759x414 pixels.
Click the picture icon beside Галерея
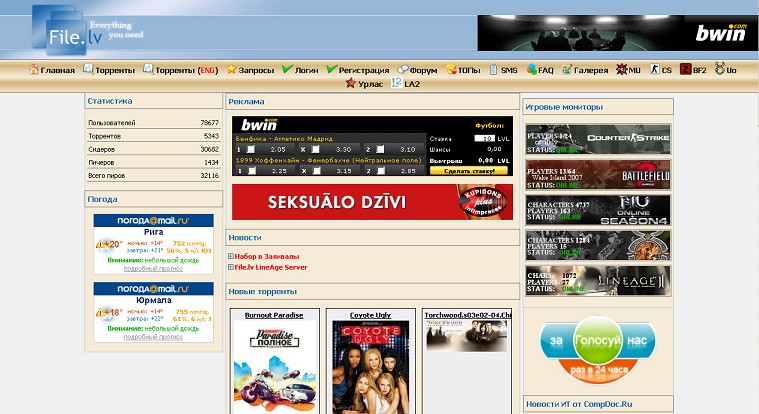(567, 69)
